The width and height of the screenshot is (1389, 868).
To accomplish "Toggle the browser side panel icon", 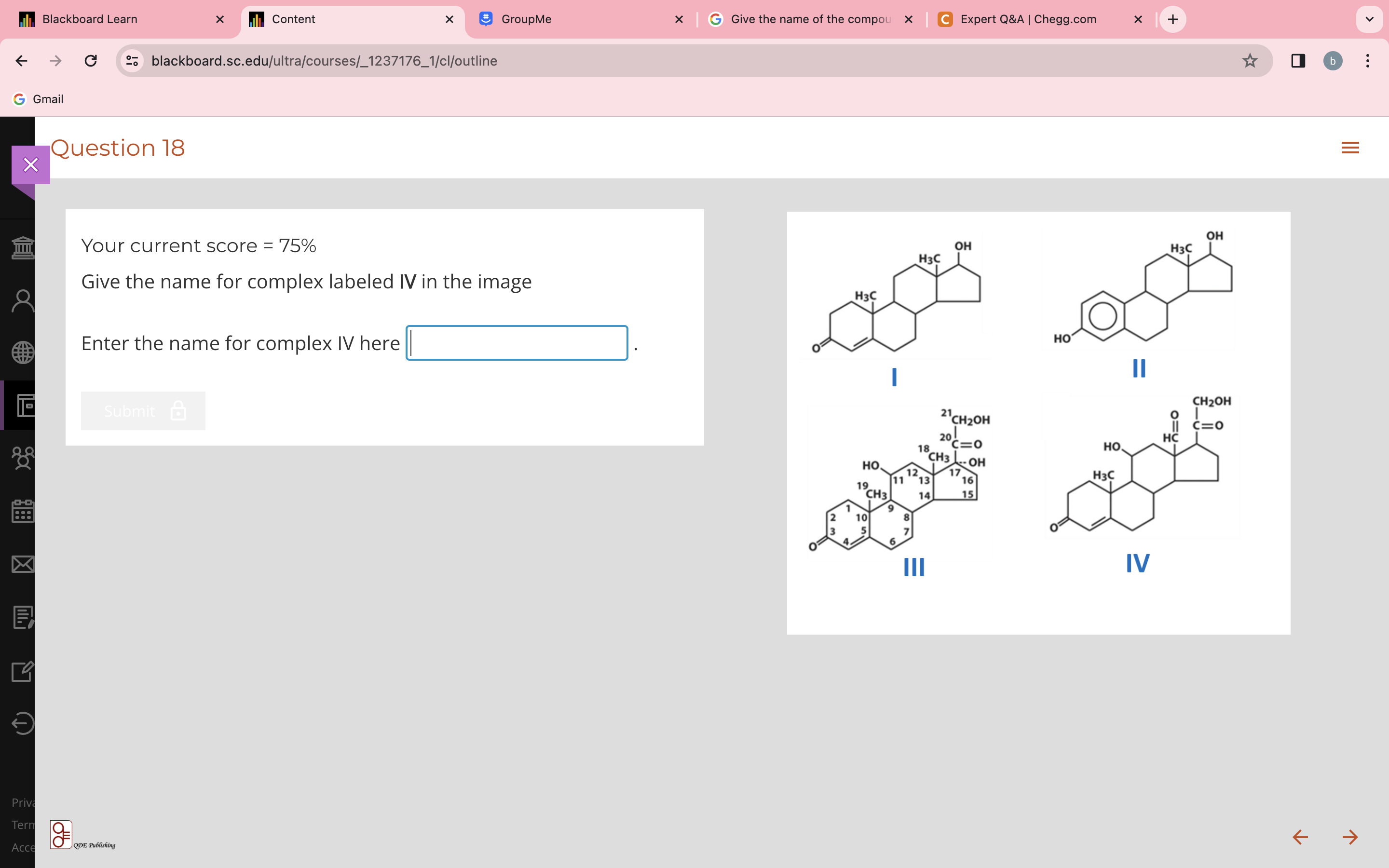I will [1297, 61].
